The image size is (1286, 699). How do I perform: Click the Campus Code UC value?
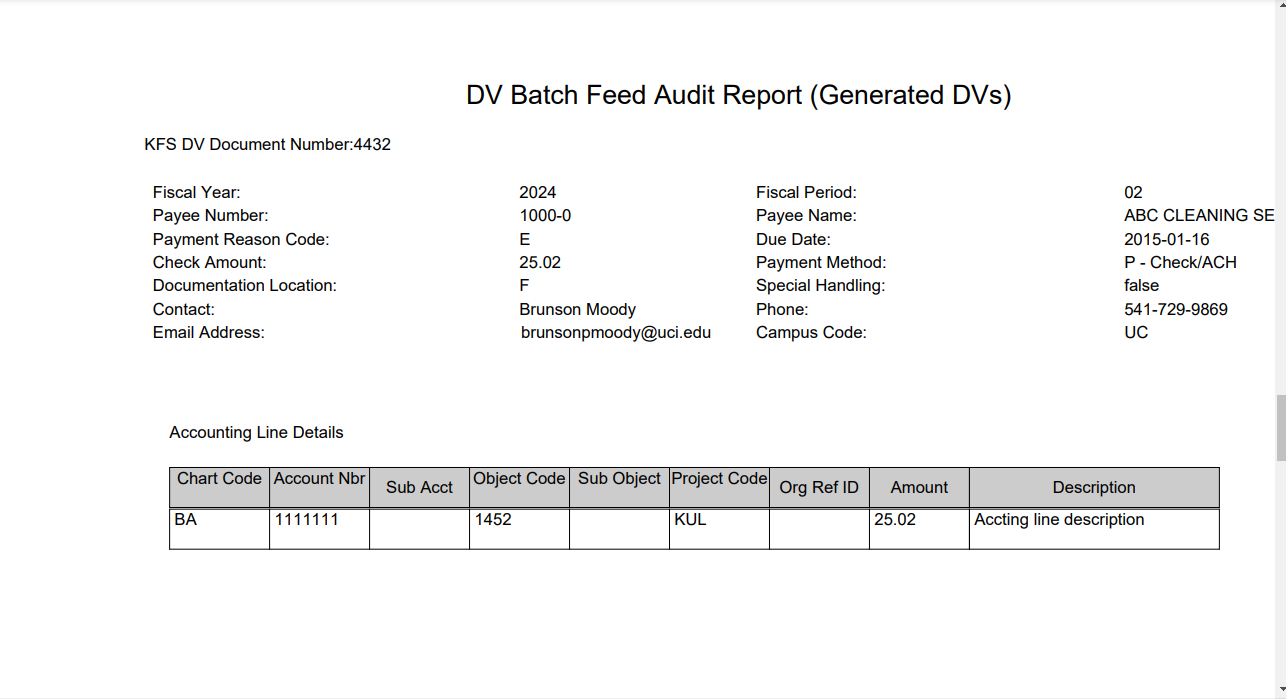click(1135, 332)
